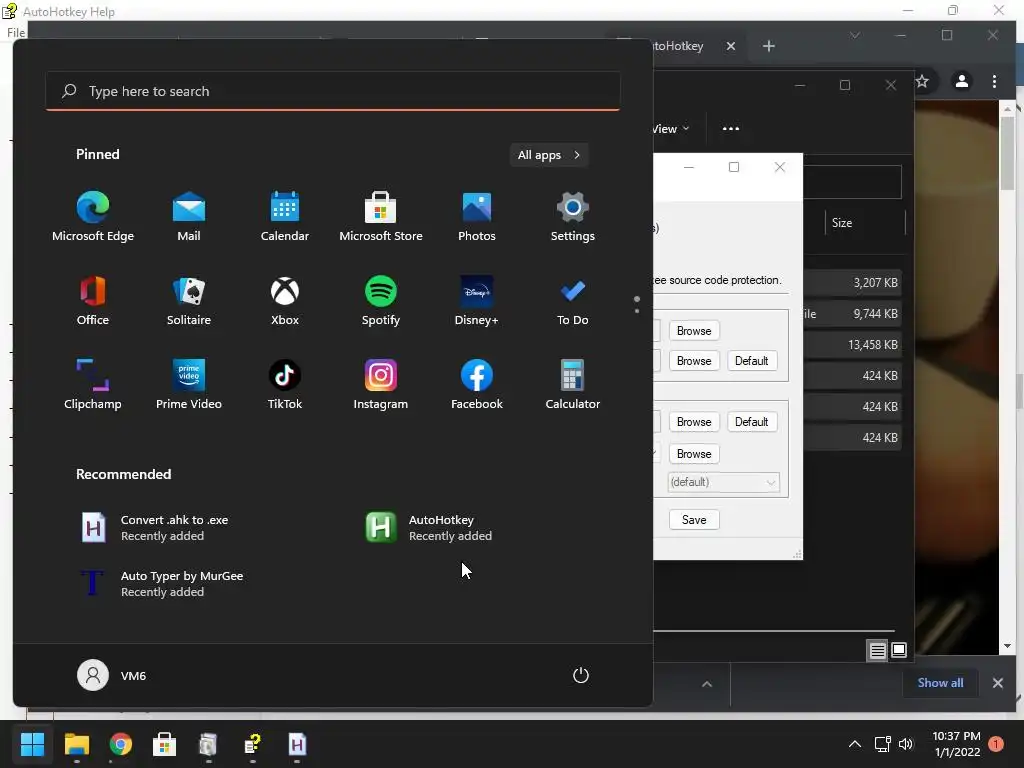Open a new Chrome tab
The height and width of the screenshot is (768, 1024).
[x=769, y=46]
